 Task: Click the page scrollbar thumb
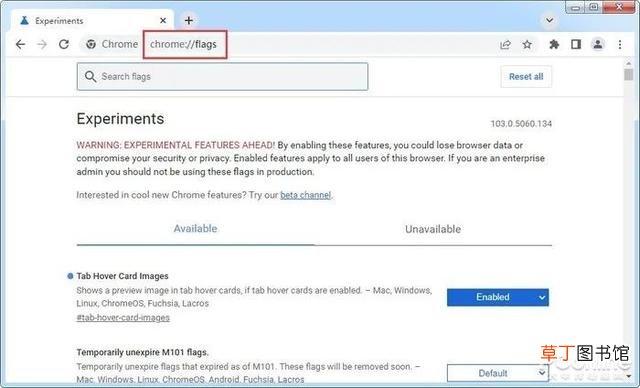pos(629,75)
